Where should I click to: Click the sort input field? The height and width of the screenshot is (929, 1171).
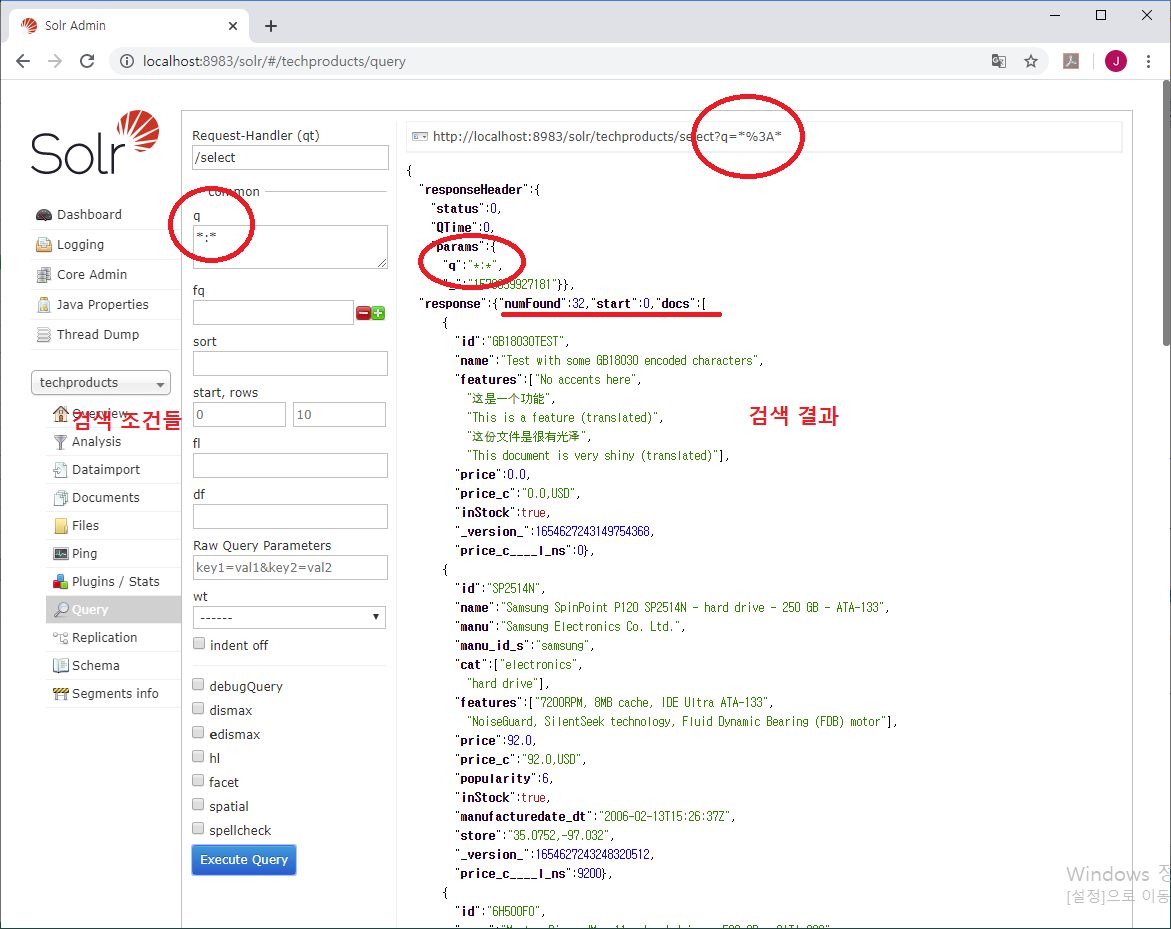coord(291,364)
